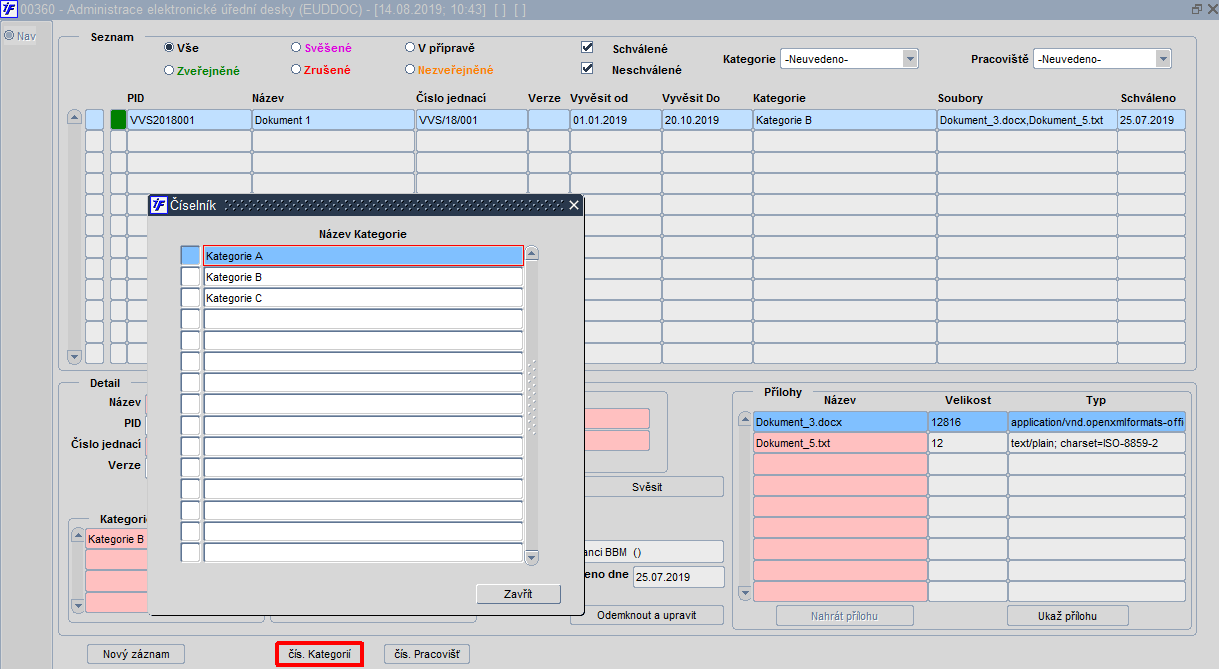Select the Zrušené radio option
Image resolution: width=1219 pixels, height=669 pixels.
click(x=296, y=70)
